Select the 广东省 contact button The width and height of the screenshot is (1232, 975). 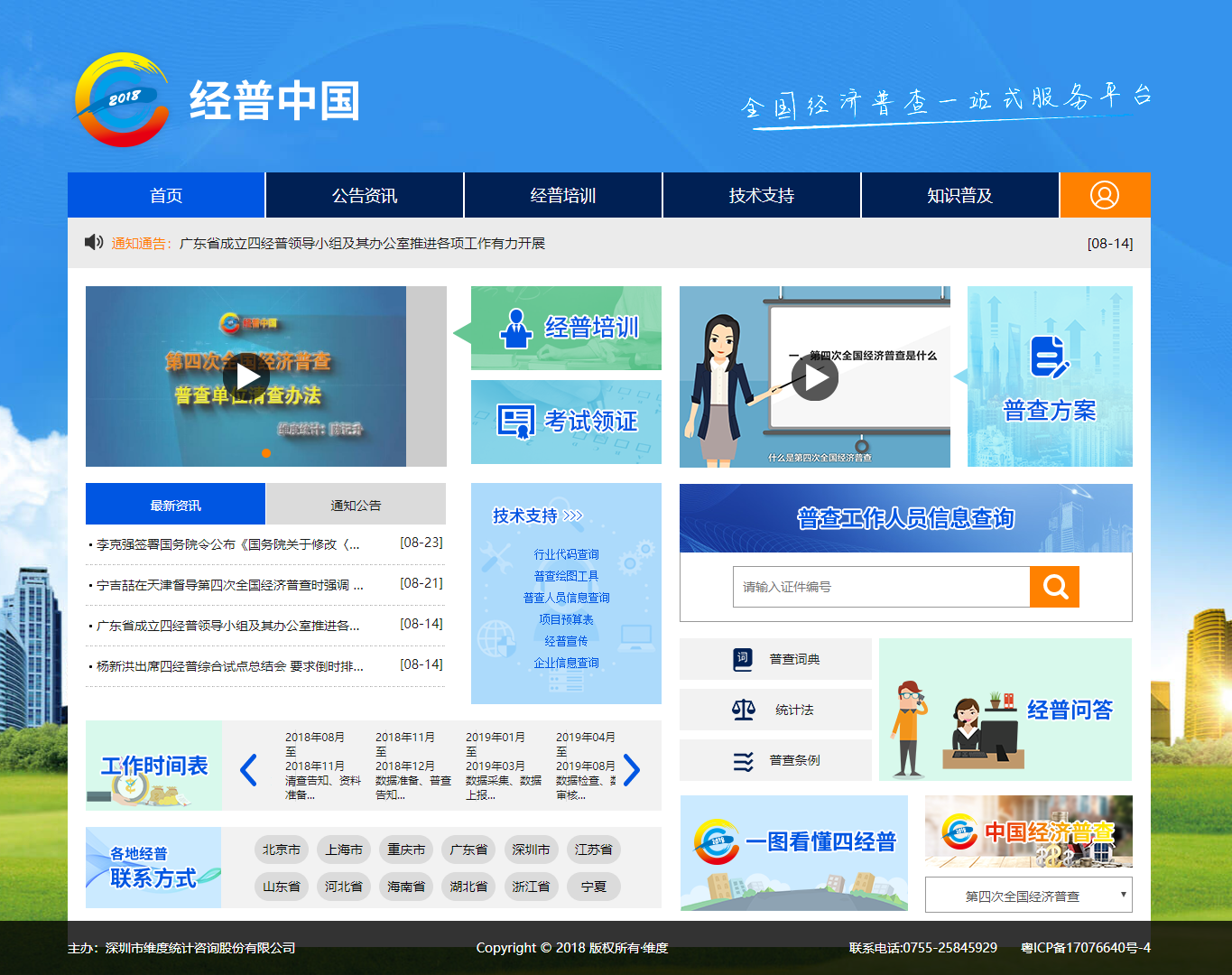[x=468, y=850]
